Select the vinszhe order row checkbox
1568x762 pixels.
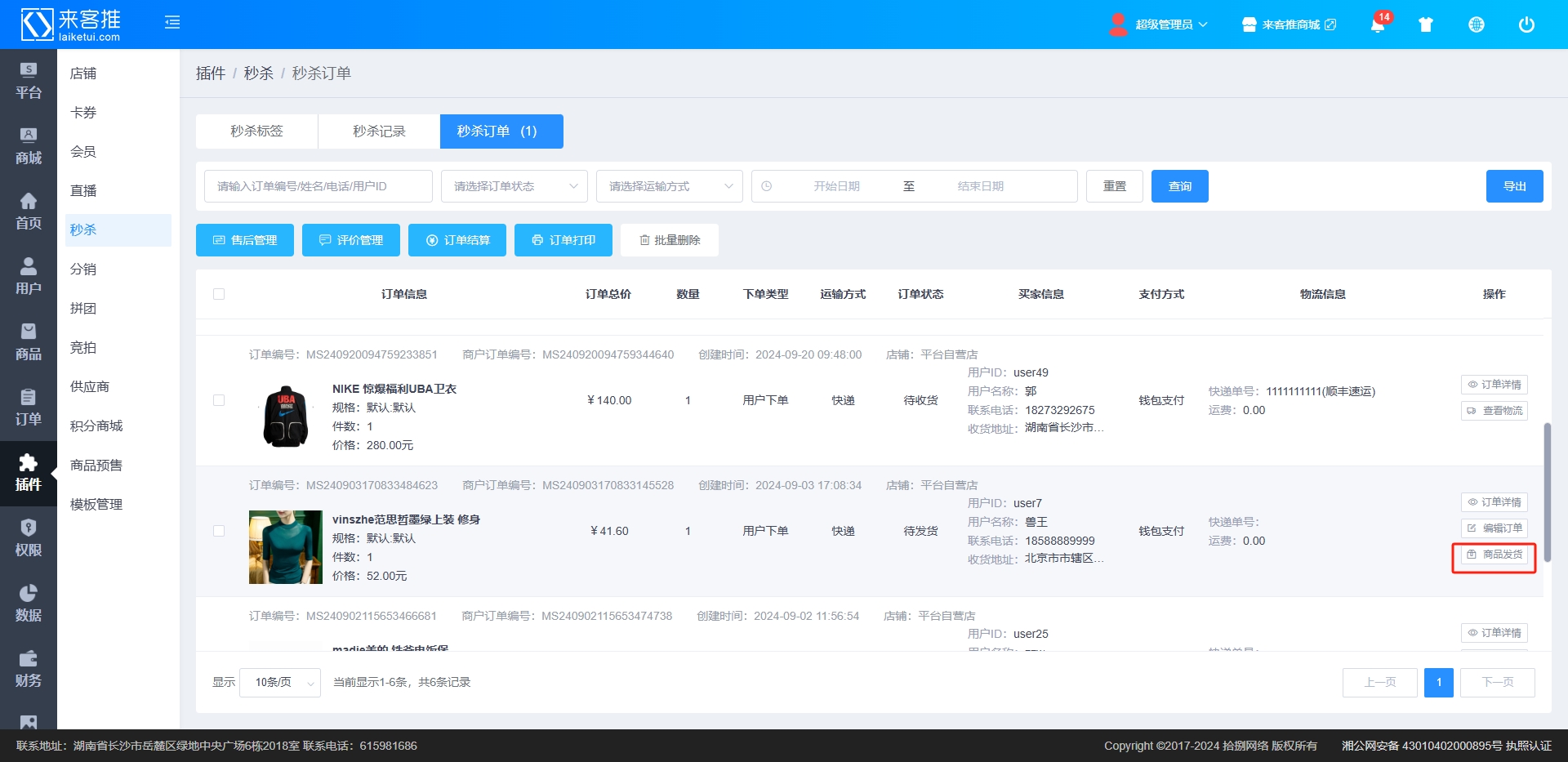pos(219,531)
